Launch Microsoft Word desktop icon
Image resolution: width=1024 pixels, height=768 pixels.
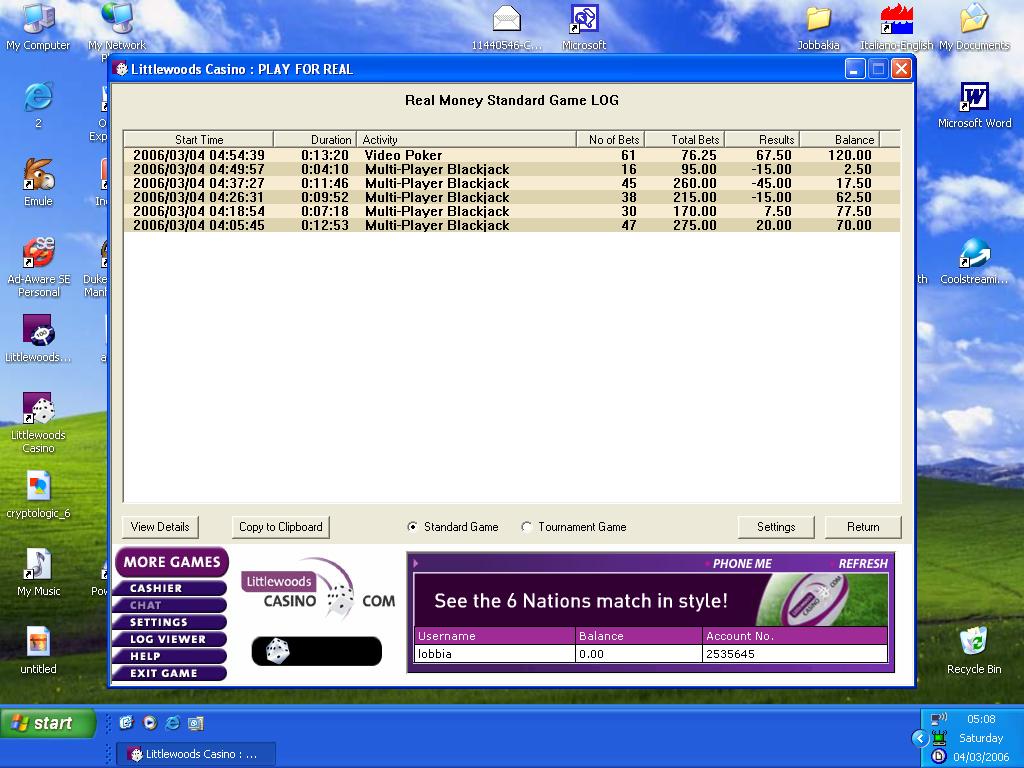point(974,104)
